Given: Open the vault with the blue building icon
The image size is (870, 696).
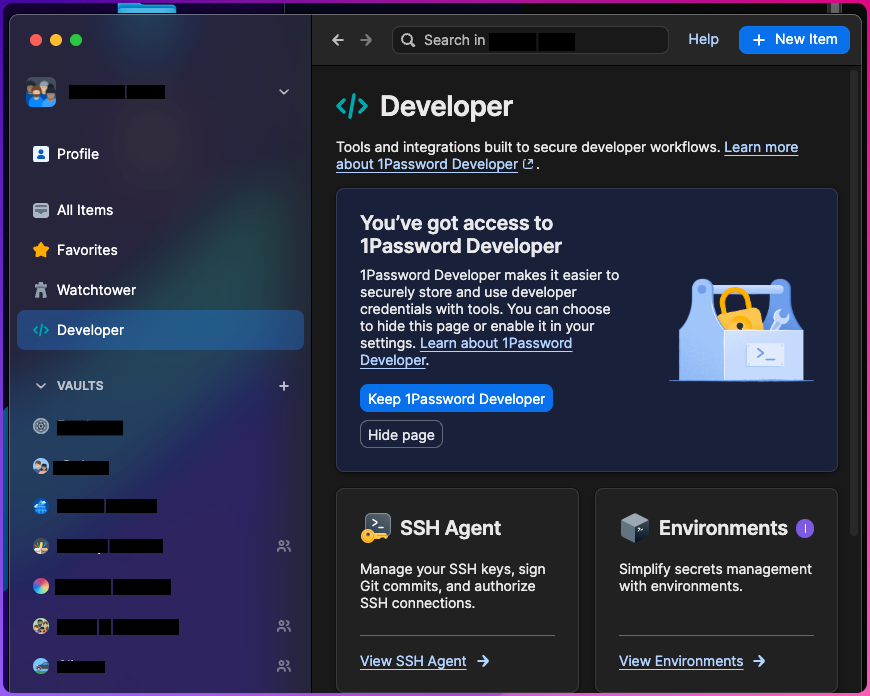Looking at the screenshot, I should pos(41,506).
